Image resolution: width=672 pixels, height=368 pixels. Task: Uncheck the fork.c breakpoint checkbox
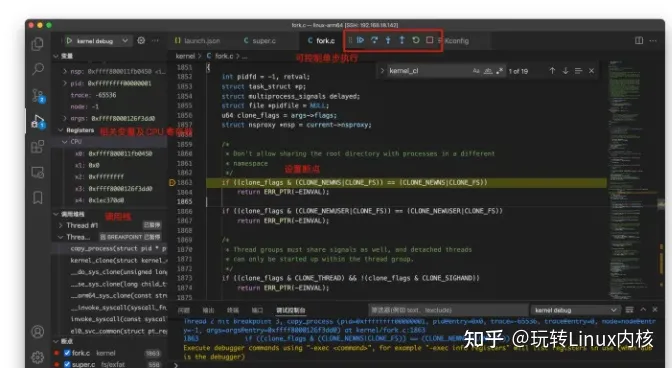pos(67,353)
